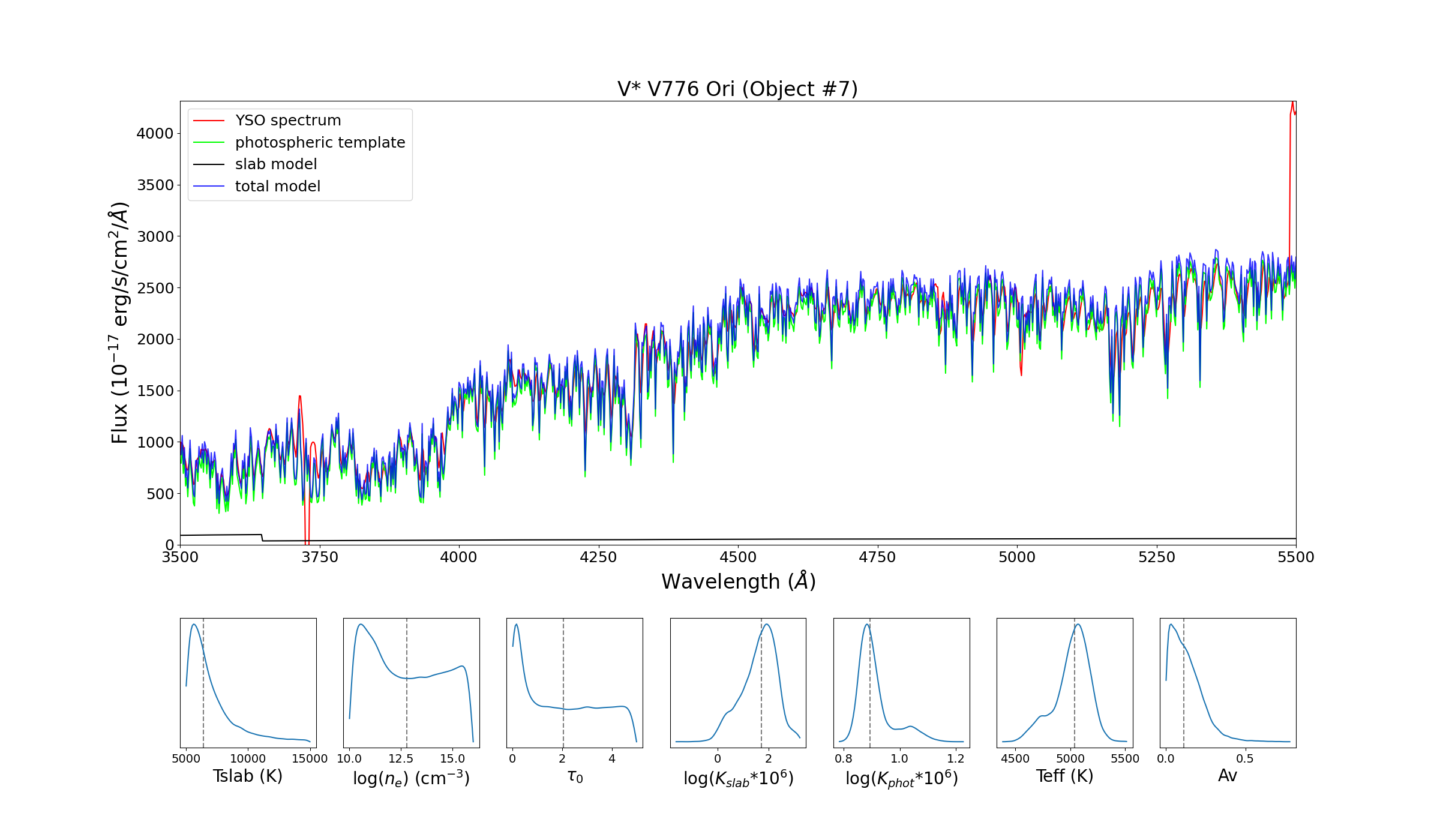The width and height of the screenshot is (1440, 840).
Task: Click the 'photospheric template' legend text
Action: point(320,143)
